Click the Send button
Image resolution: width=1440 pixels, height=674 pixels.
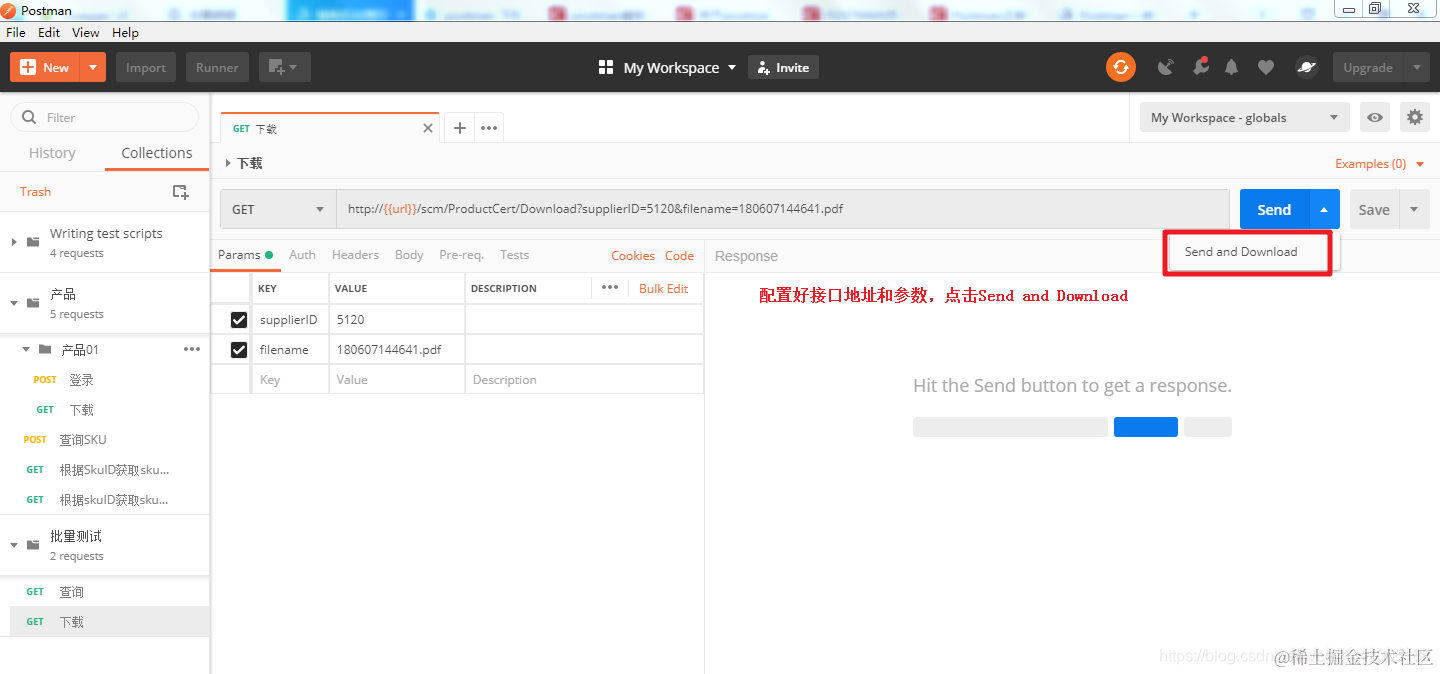[1274, 209]
